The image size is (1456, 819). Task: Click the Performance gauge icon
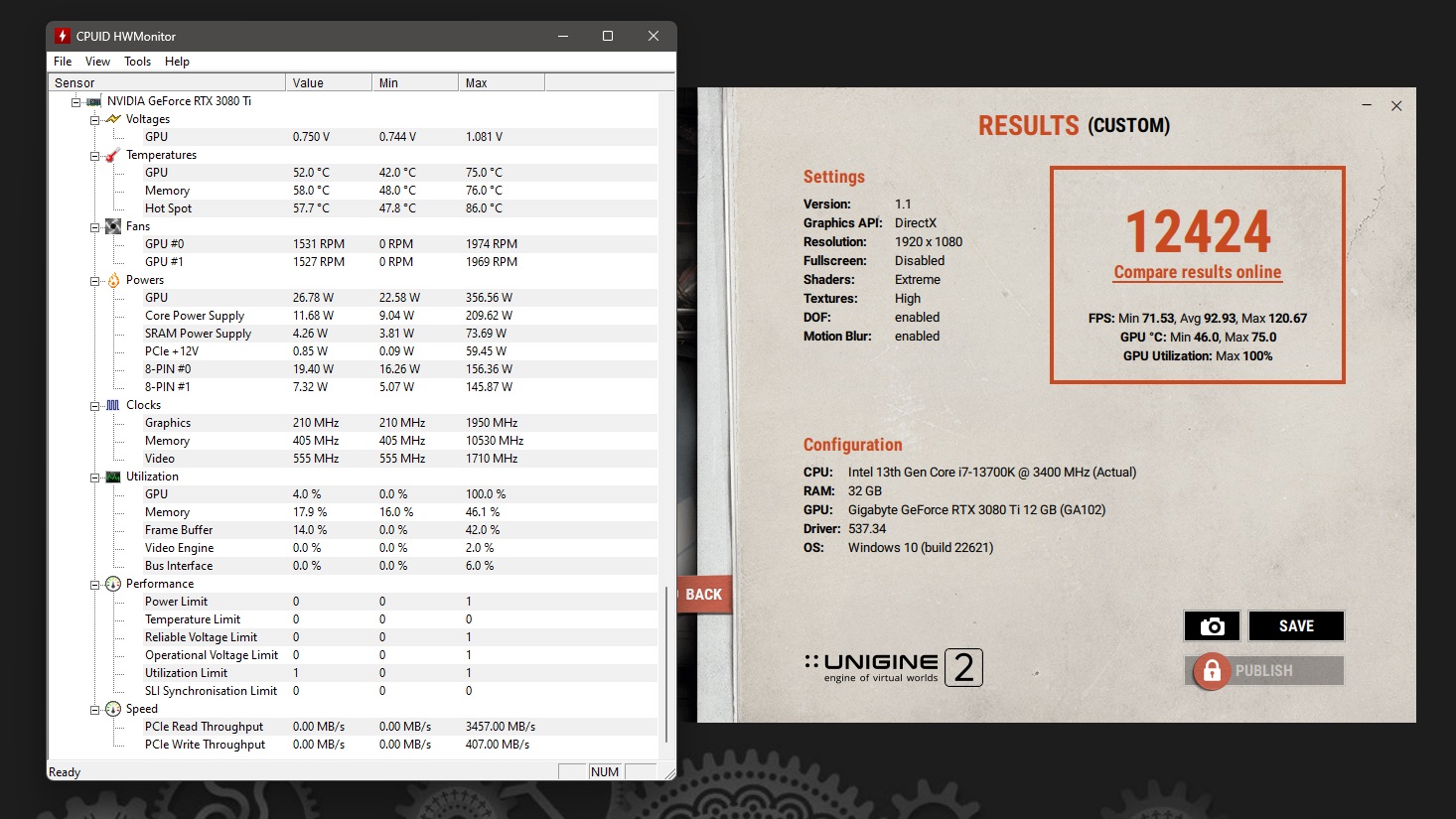pyautogui.click(x=112, y=584)
